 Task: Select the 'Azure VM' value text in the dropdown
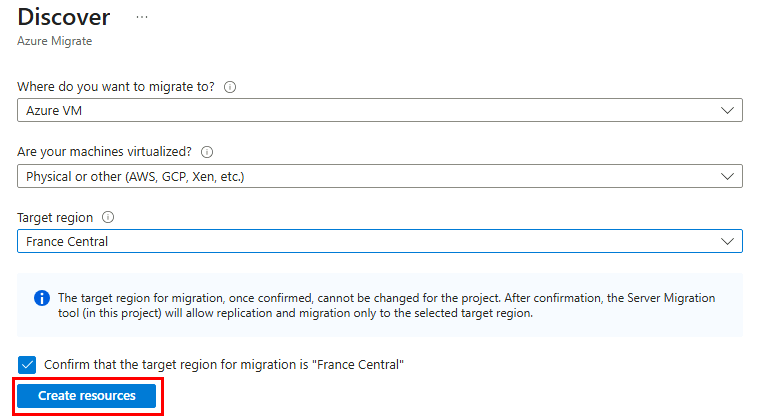[54, 111]
